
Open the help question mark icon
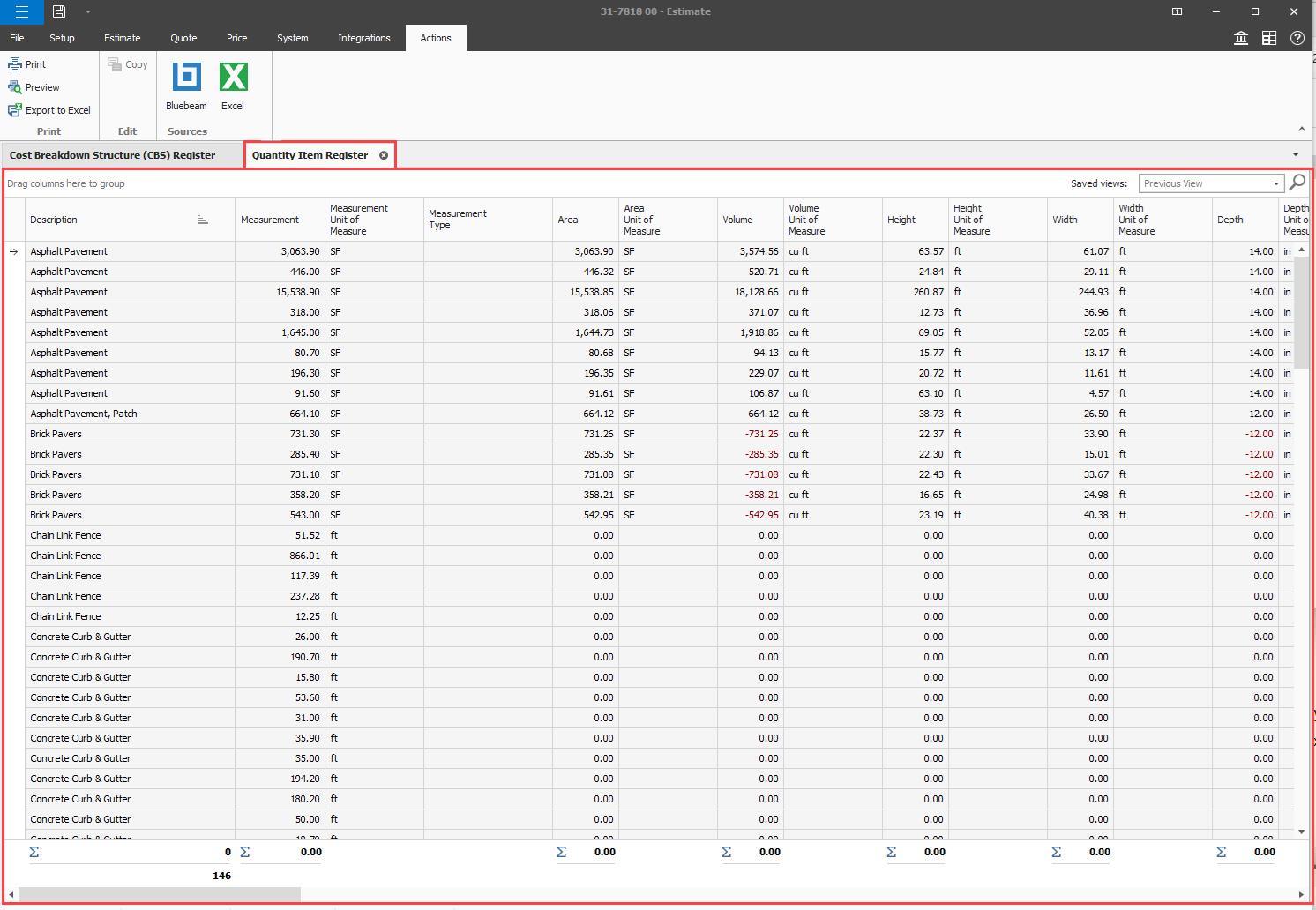(1297, 38)
